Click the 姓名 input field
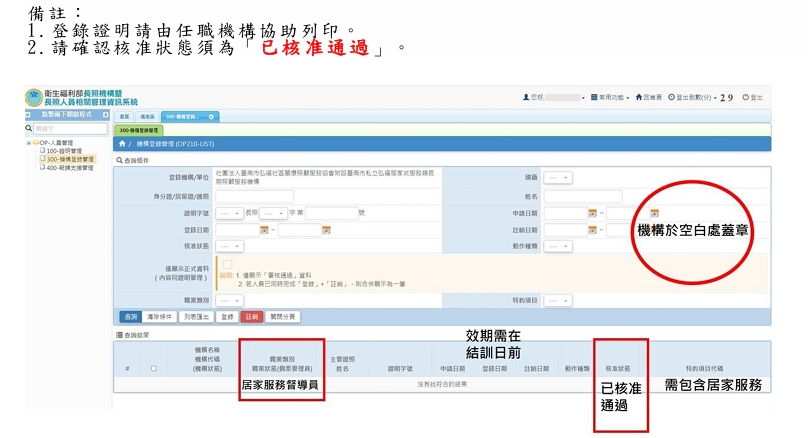Image resolution: width=808 pixels, height=438 pixels. click(584, 196)
